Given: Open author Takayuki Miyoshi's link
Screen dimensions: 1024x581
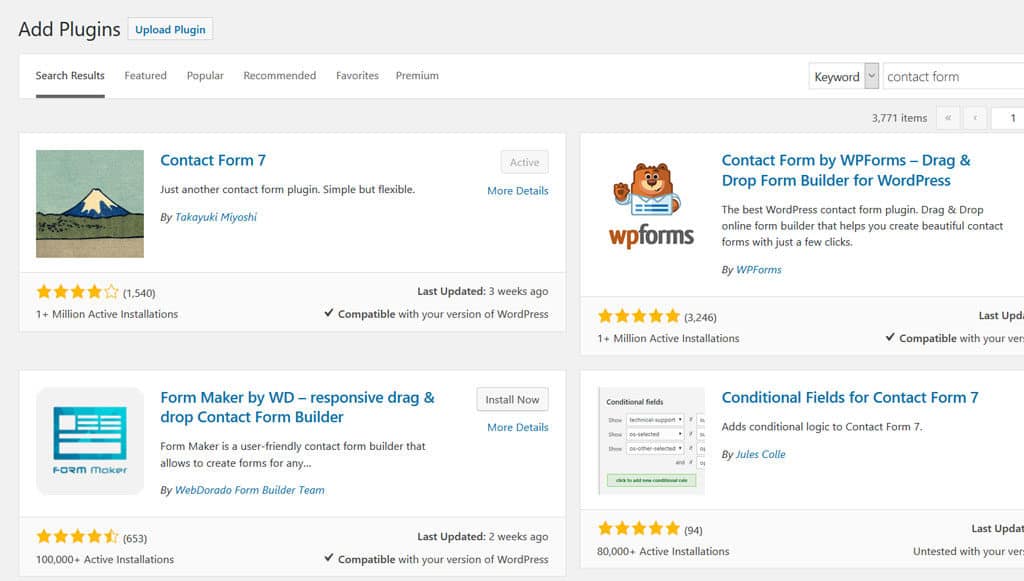Looking at the screenshot, I should [x=216, y=217].
